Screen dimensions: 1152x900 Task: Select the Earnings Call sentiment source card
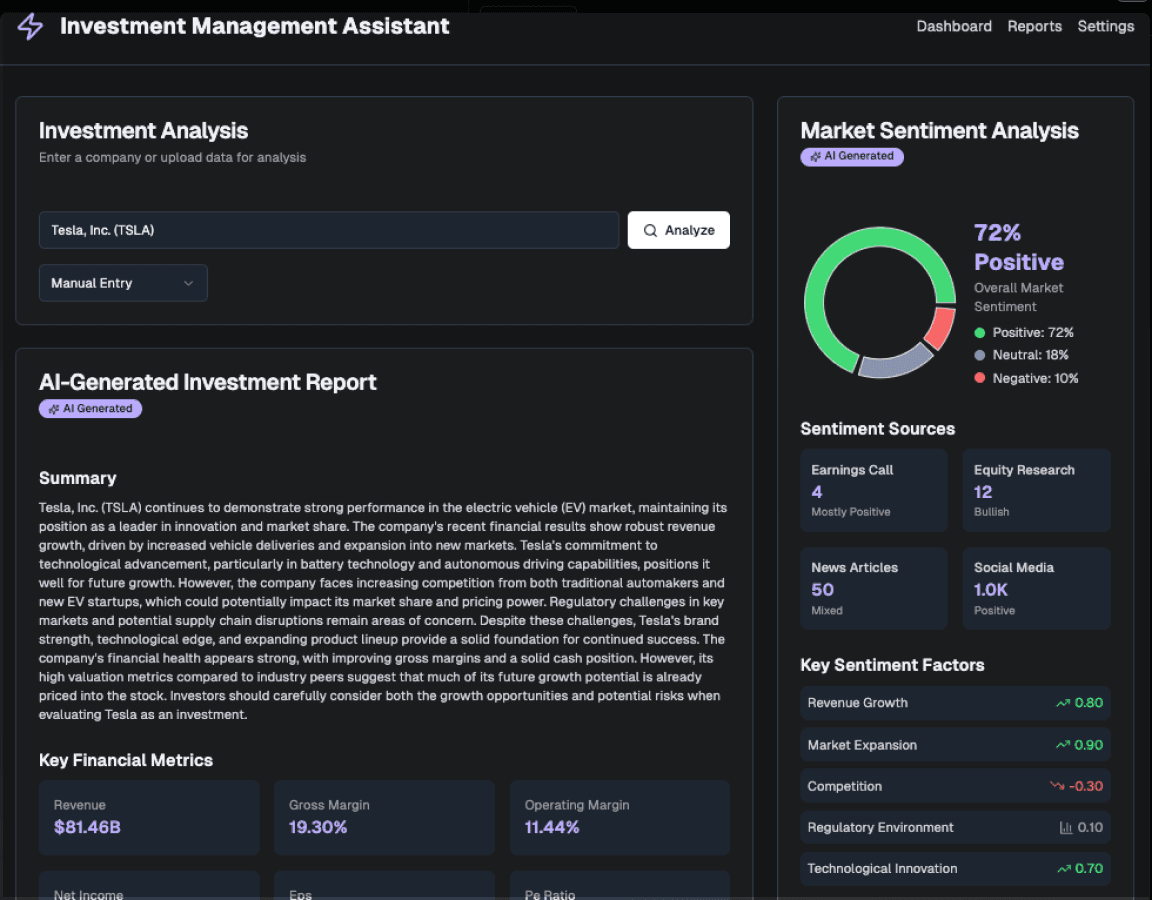tap(874, 490)
